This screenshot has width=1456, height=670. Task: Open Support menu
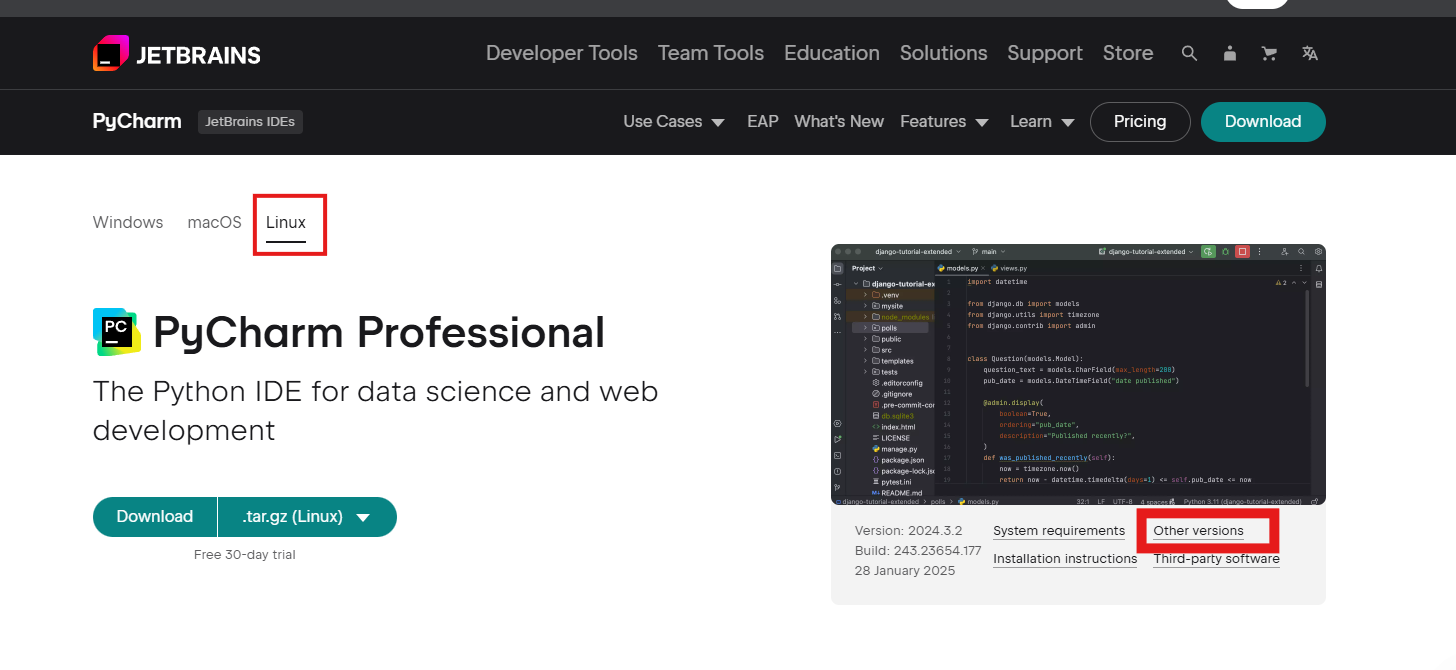coord(1045,53)
